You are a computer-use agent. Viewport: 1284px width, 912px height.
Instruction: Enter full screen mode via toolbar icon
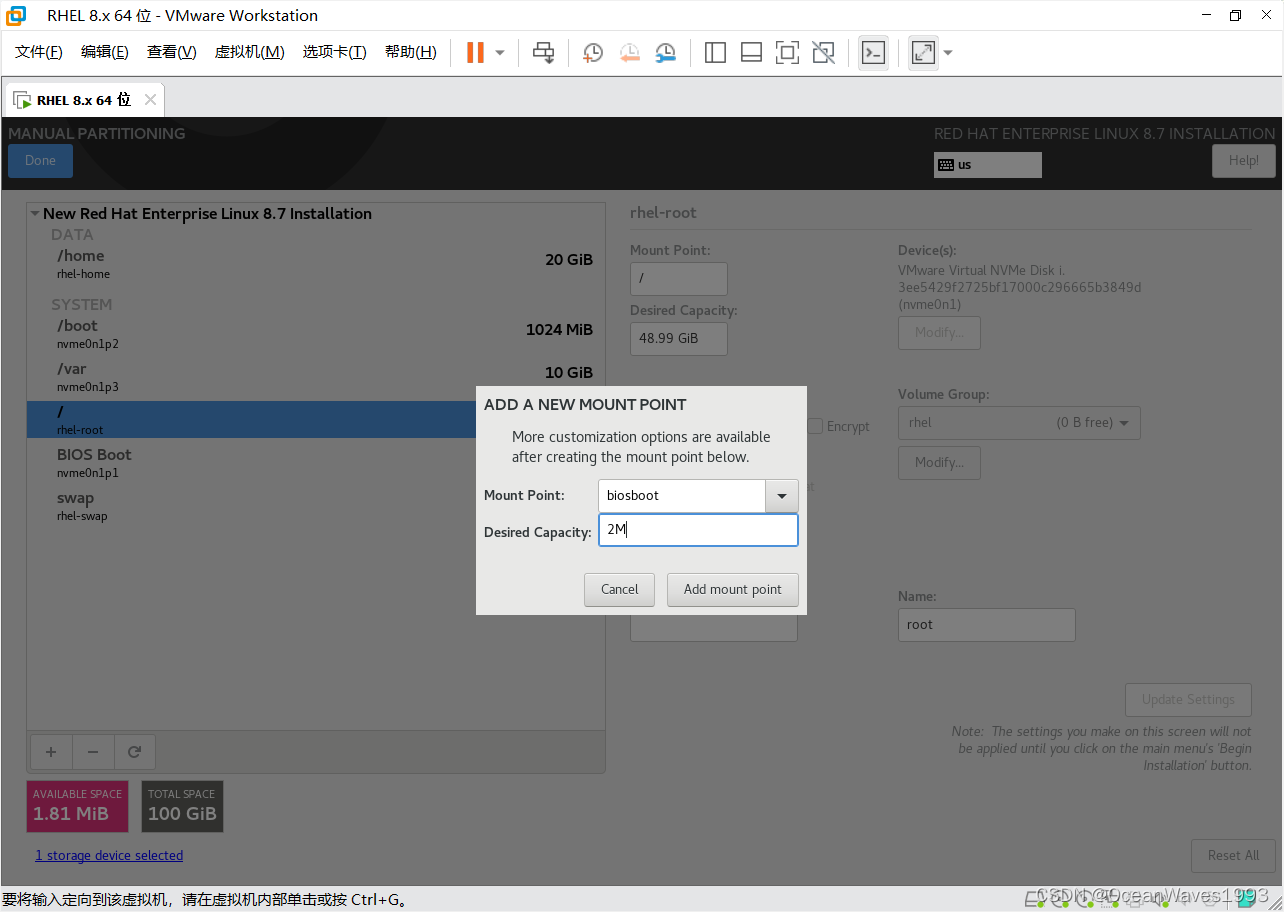[x=787, y=53]
